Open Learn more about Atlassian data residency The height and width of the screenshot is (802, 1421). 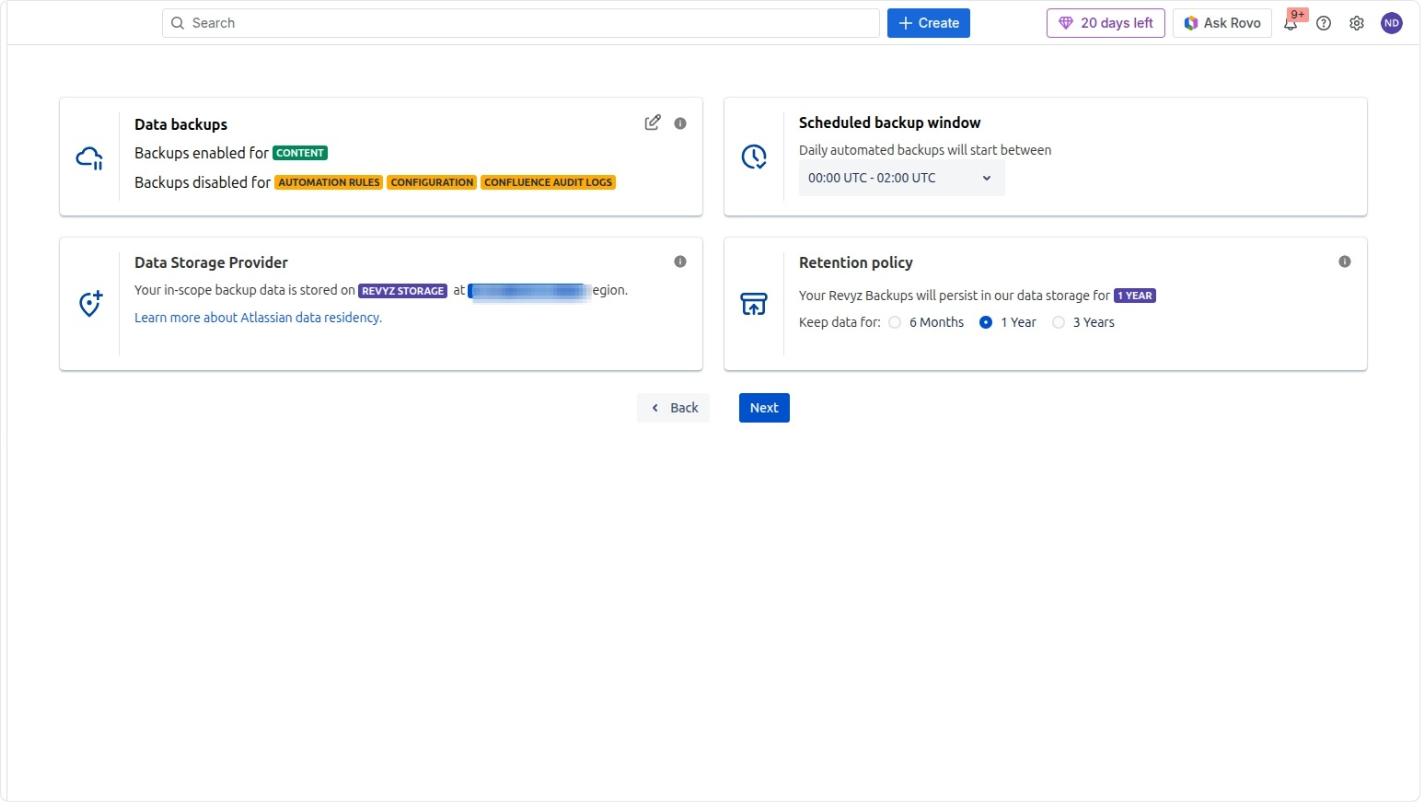(258, 318)
